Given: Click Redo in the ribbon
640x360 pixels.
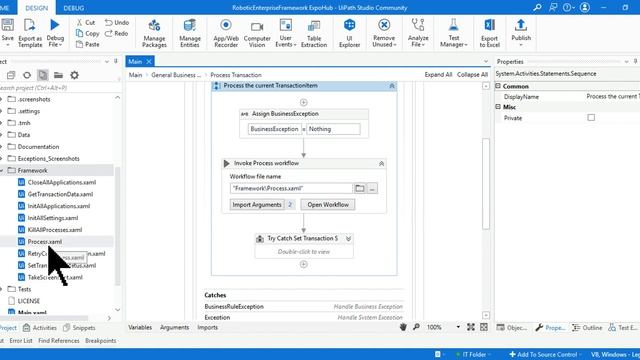Looking at the screenshot, I should [x=116, y=33].
